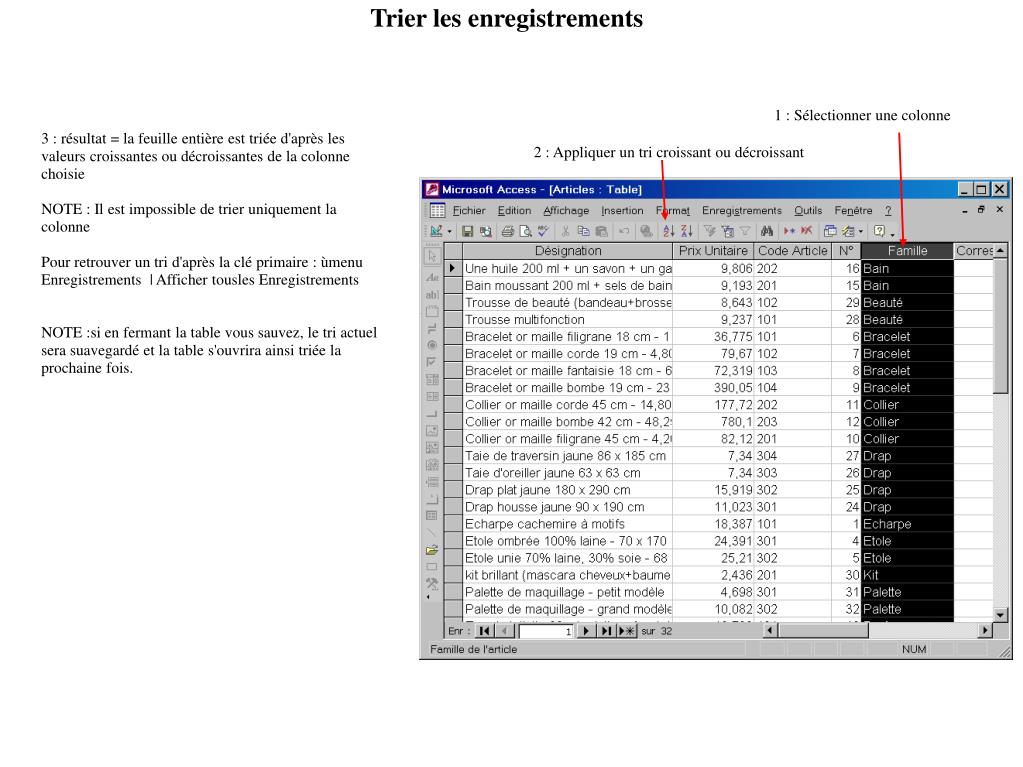
Task: Click price cell '2,436'
Action: coord(713,575)
